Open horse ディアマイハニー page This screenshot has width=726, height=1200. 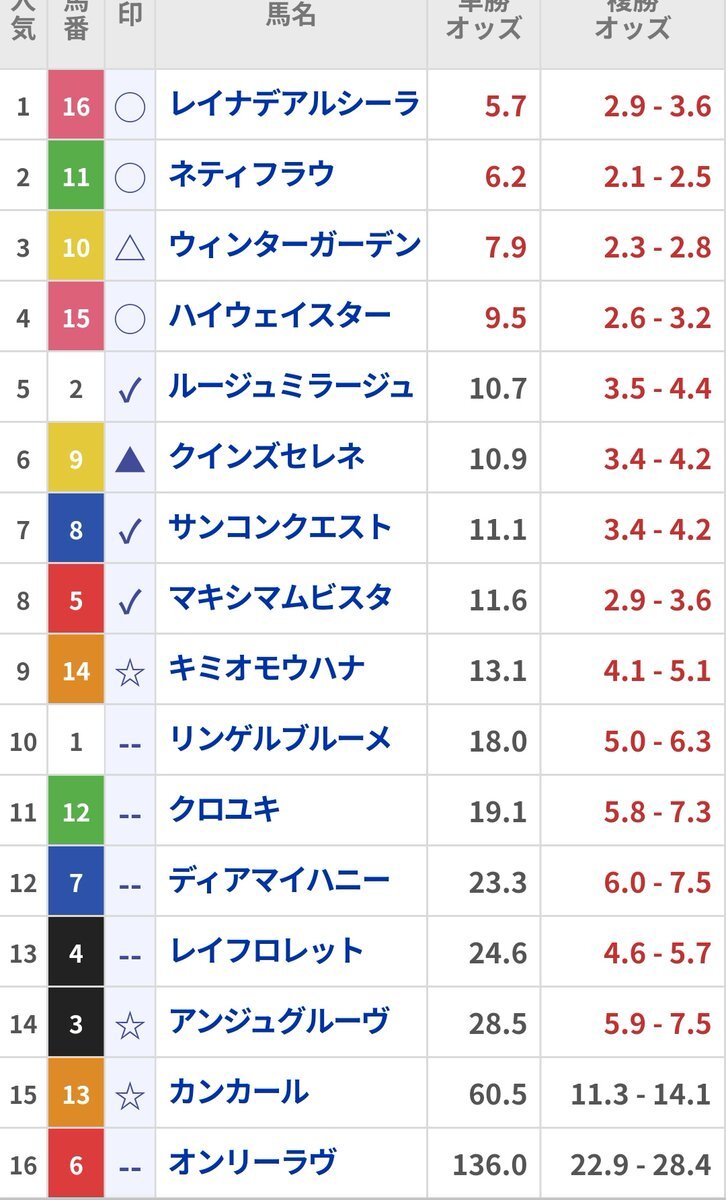(x=279, y=881)
